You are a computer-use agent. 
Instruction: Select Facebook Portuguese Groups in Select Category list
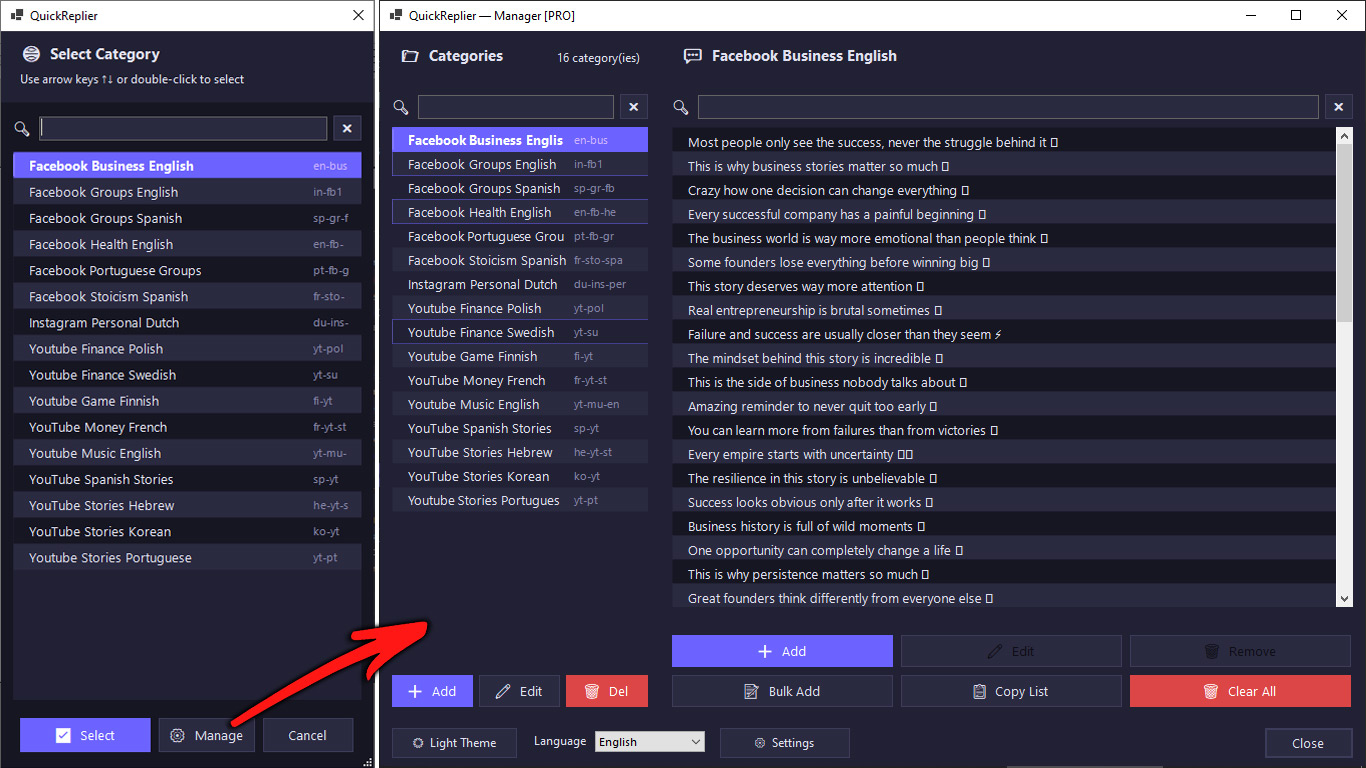coord(187,270)
